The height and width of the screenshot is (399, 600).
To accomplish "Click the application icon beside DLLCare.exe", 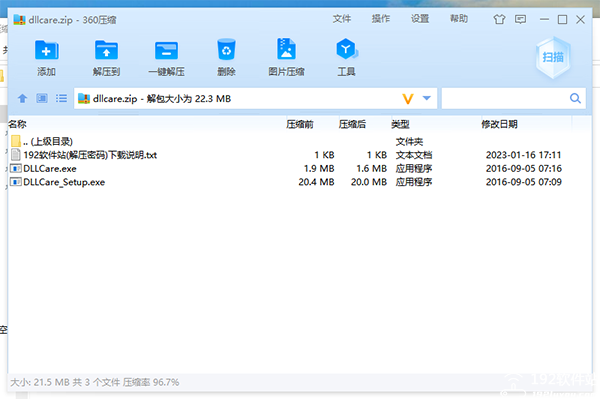I will 16,168.
